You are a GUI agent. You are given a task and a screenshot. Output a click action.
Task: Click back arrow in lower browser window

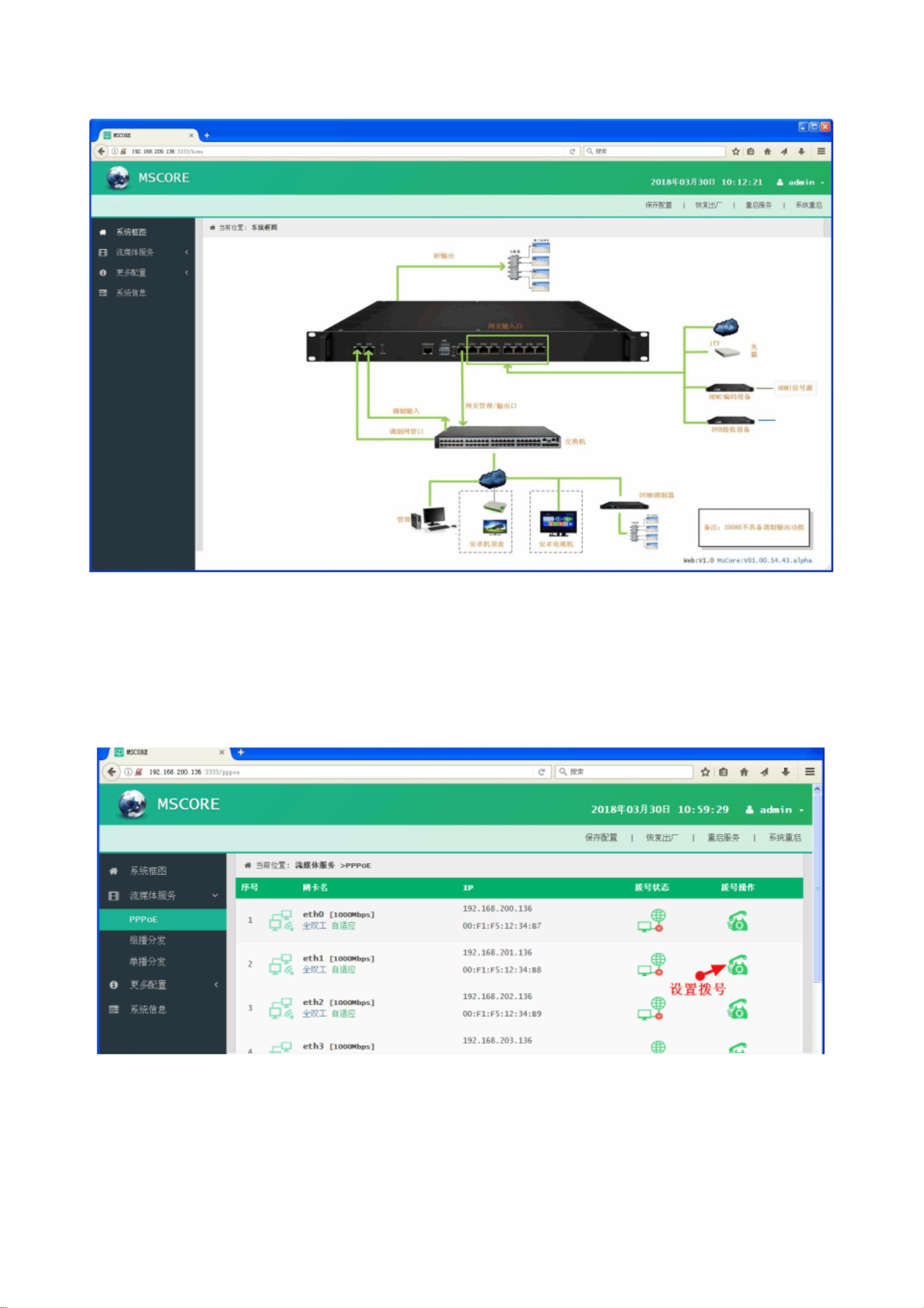click(x=112, y=772)
